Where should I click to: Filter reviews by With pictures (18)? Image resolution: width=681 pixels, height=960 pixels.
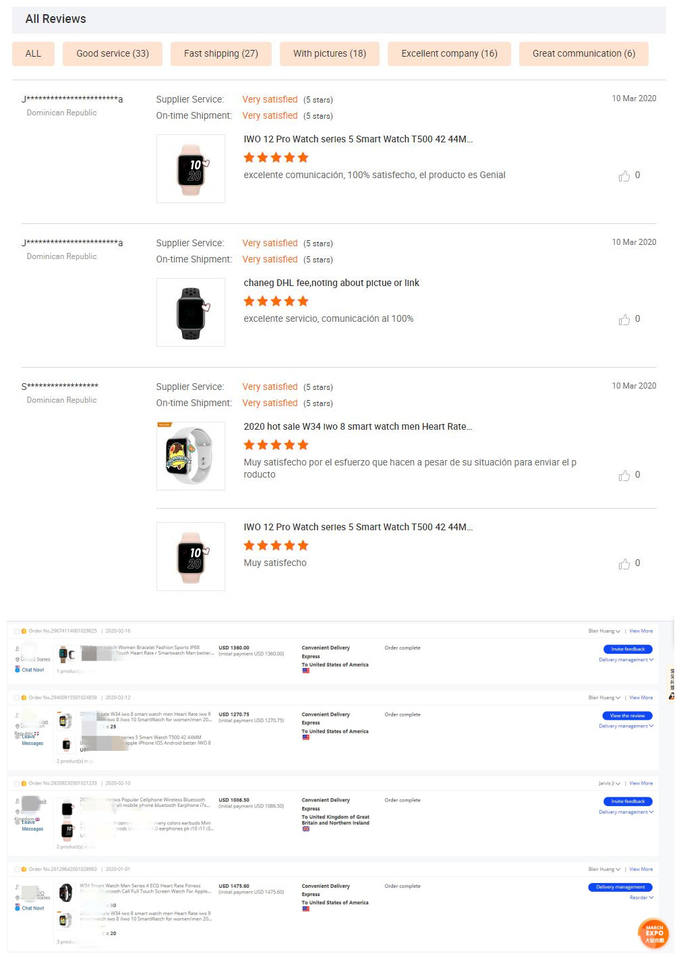[329, 54]
